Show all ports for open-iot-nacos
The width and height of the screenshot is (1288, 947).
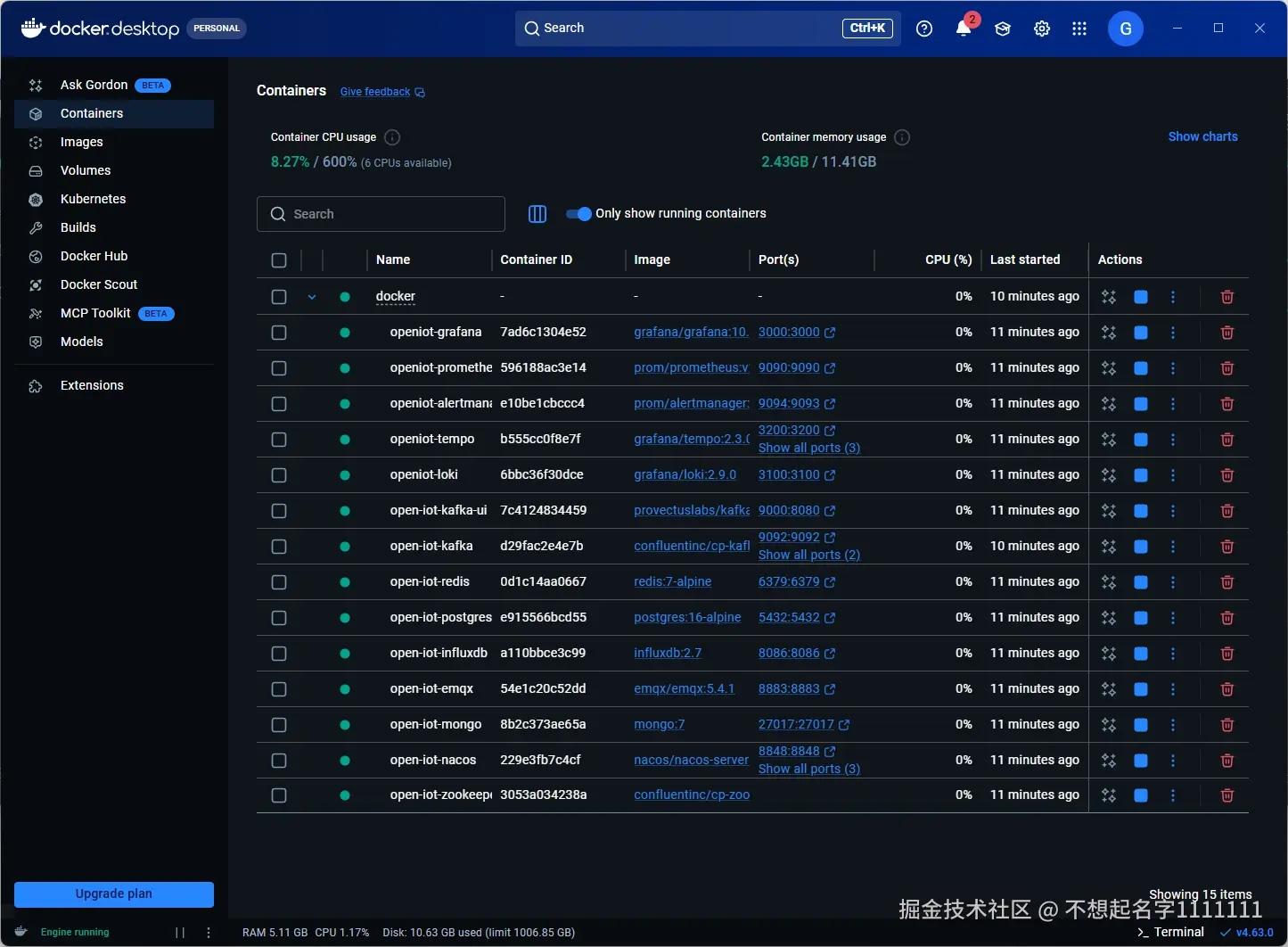click(x=809, y=770)
